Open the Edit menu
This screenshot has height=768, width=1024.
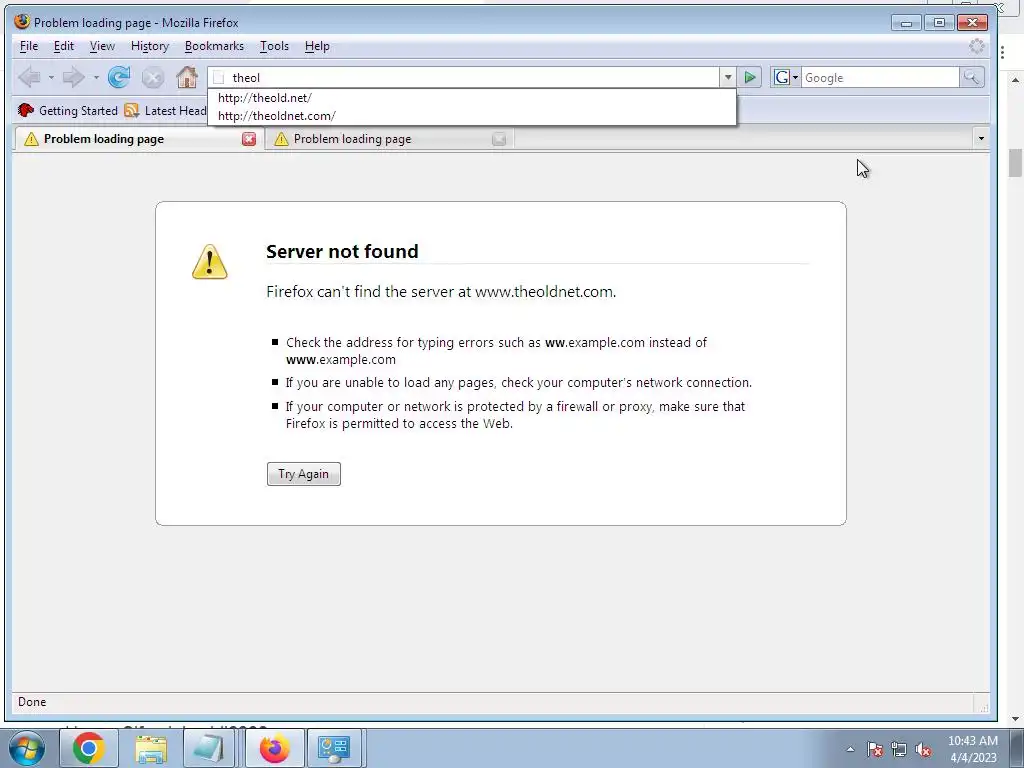(63, 46)
